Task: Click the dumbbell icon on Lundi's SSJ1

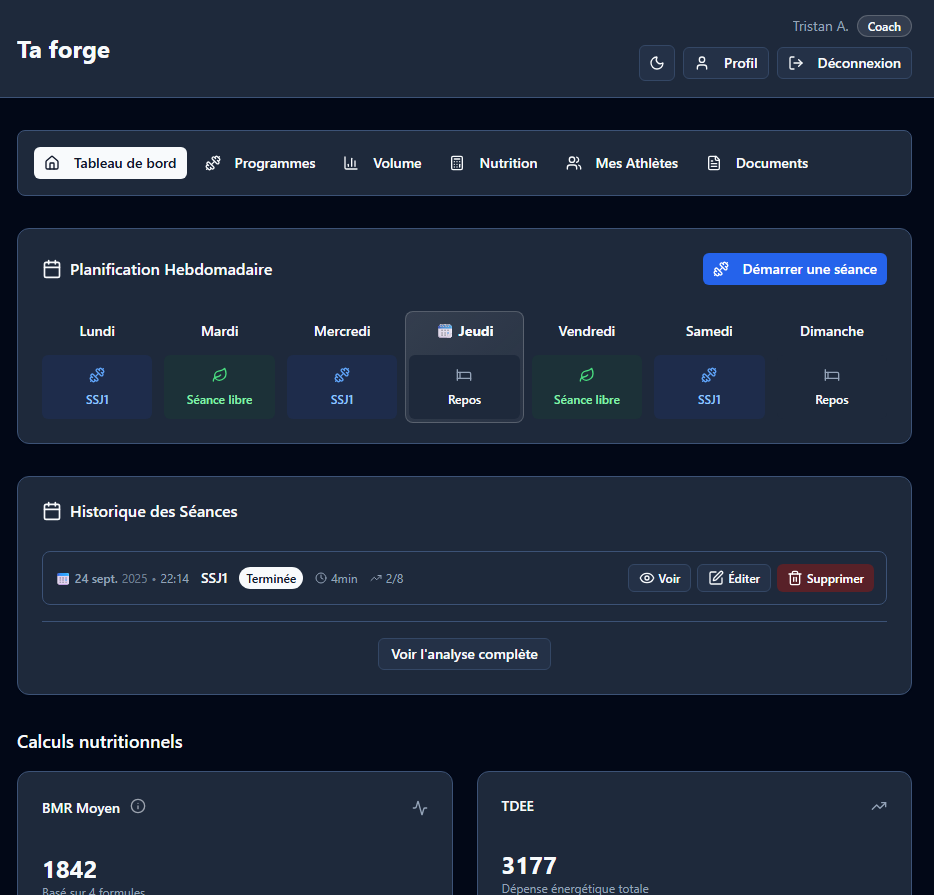Action: click(x=97, y=375)
